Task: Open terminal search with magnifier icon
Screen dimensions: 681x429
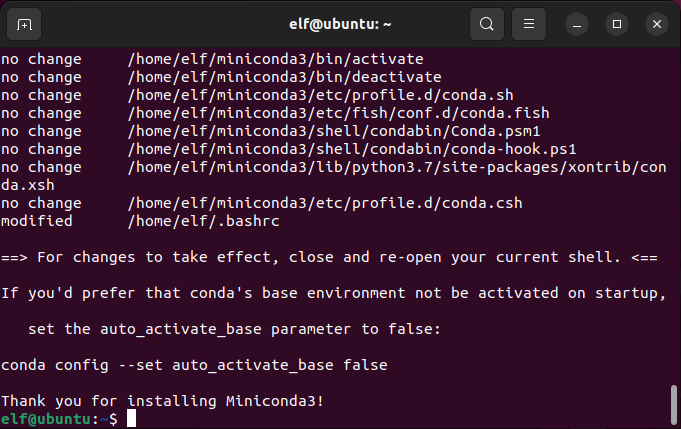Action: coord(487,24)
